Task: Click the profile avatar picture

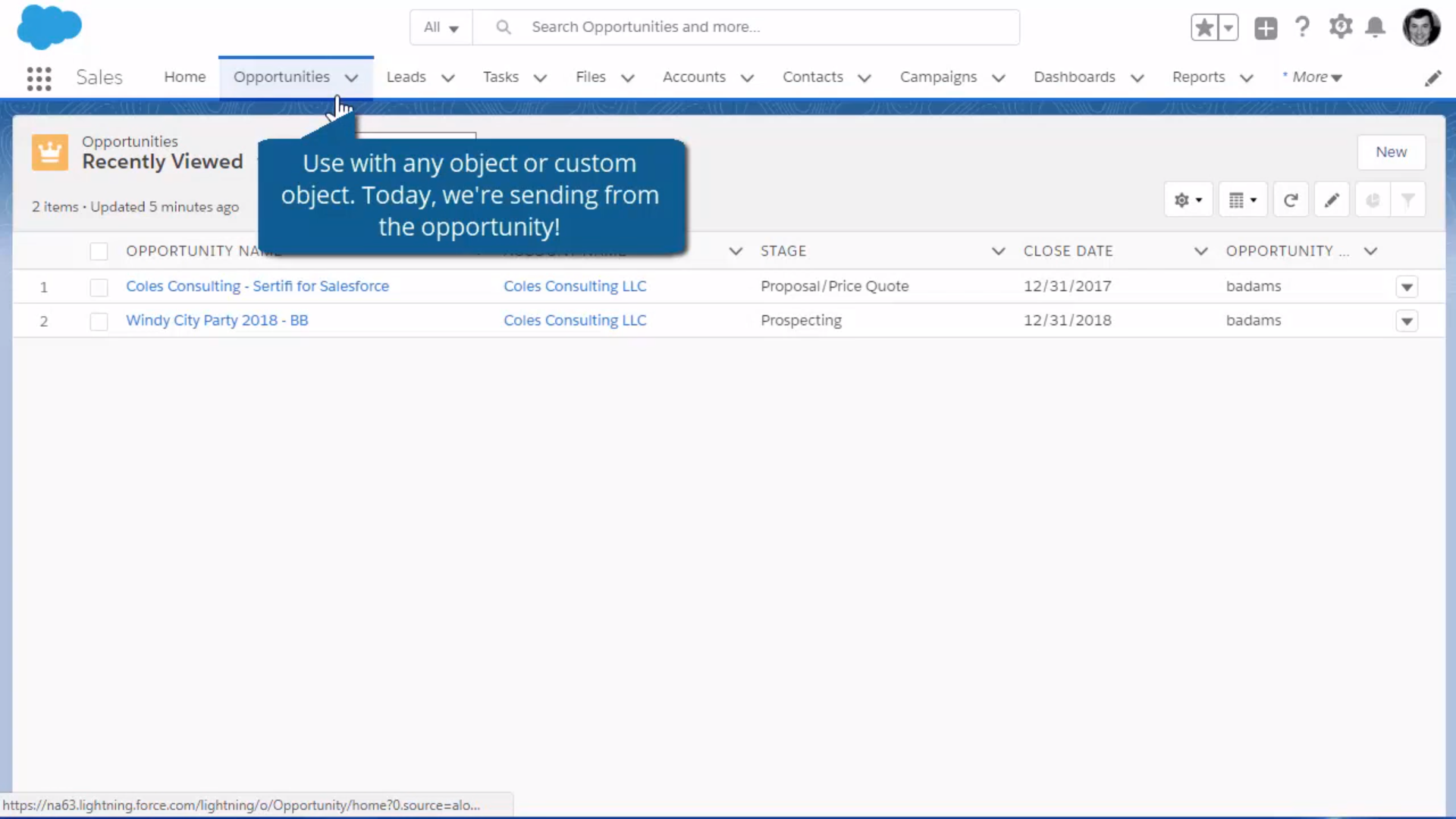Action: pyautogui.click(x=1422, y=27)
